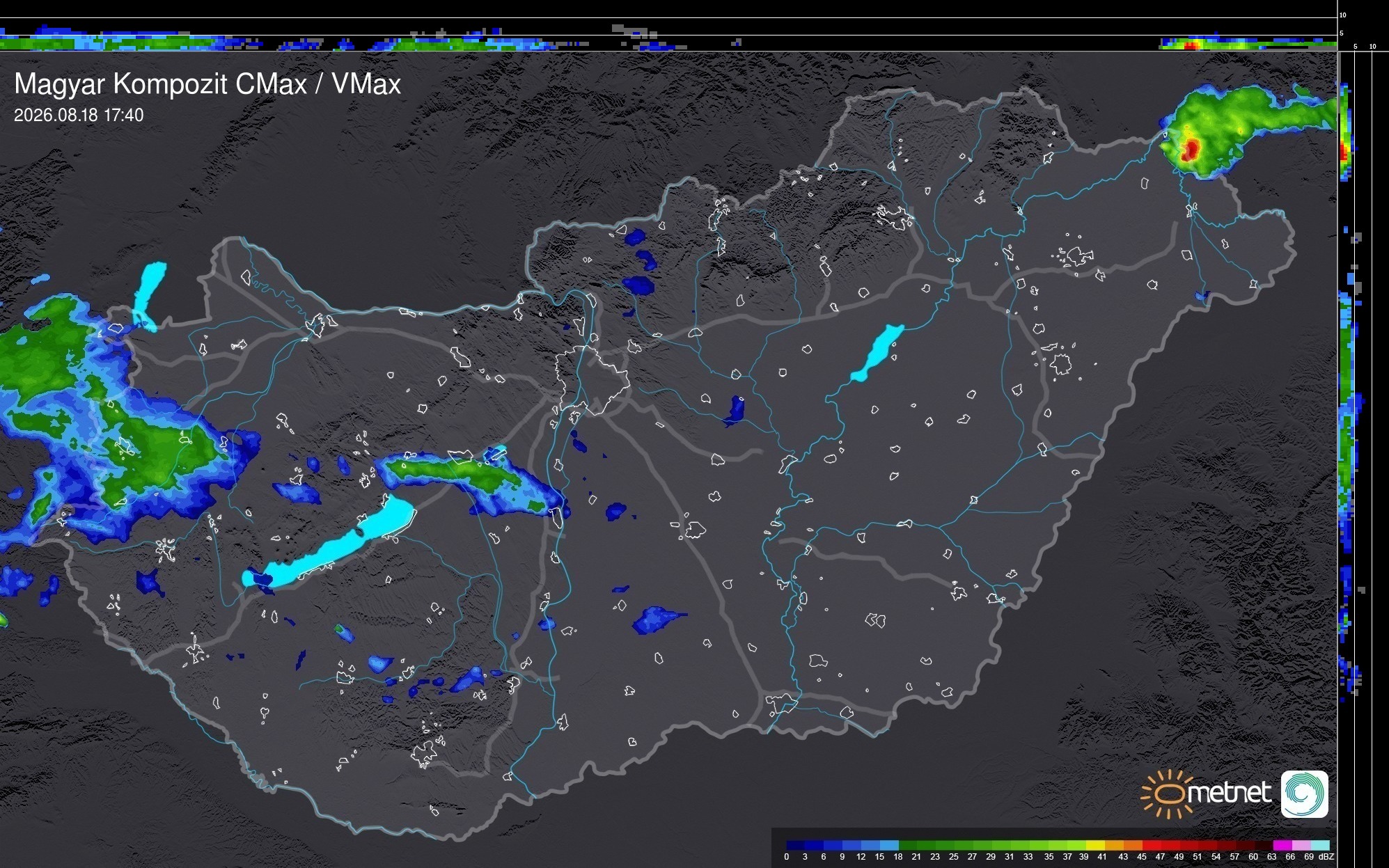Select the title Magyar Kompozit CMax / VMax
Image resolution: width=1389 pixels, height=868 pixels.
pos(207,84)
